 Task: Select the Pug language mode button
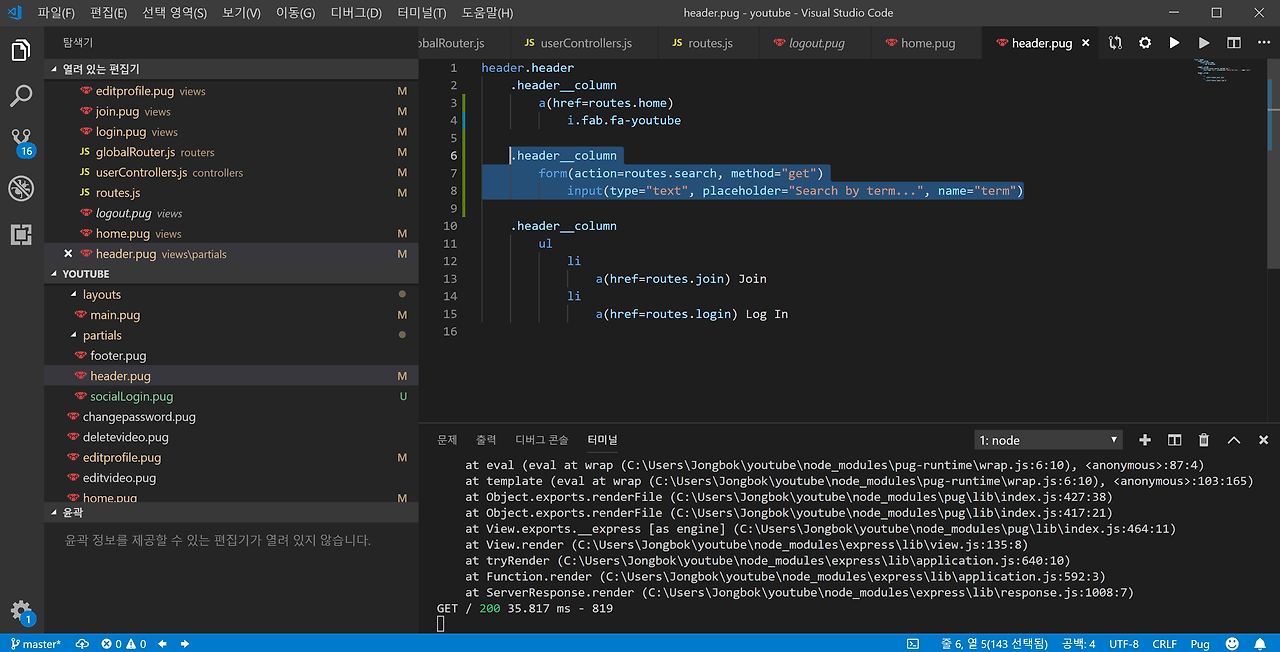[1200, 644]
